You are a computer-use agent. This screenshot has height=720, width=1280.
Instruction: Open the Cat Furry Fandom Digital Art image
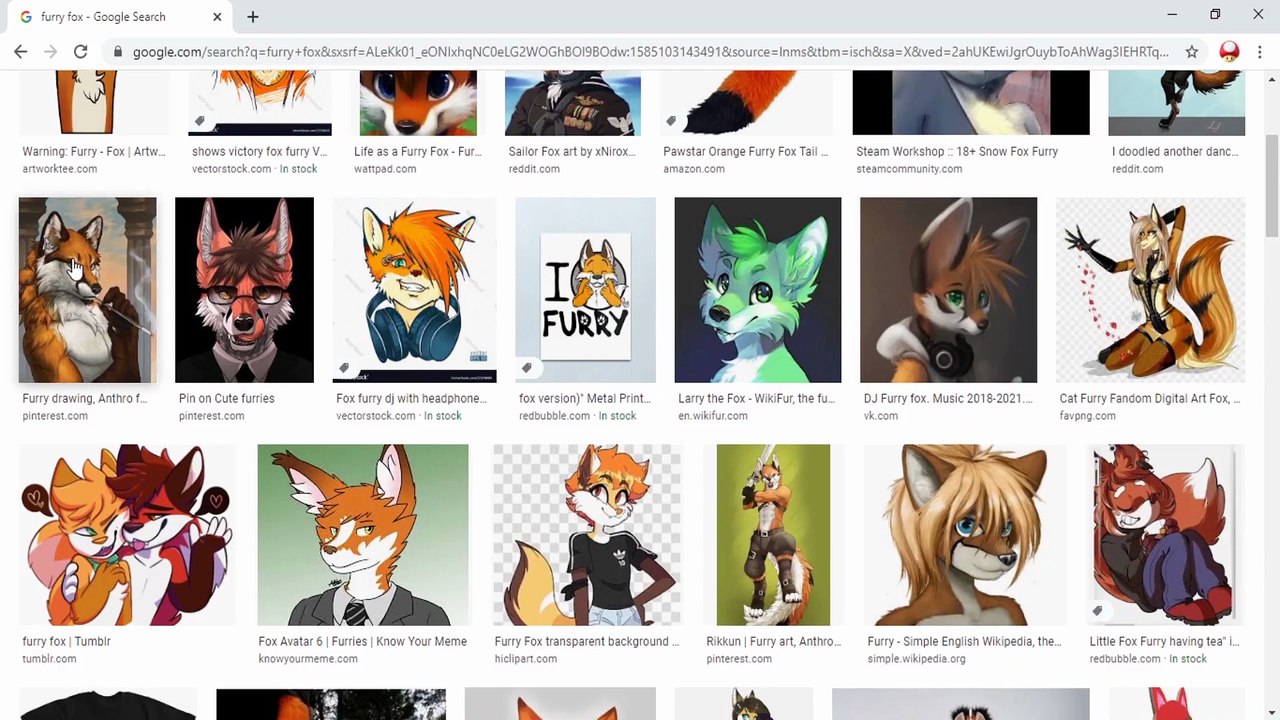1150,290
